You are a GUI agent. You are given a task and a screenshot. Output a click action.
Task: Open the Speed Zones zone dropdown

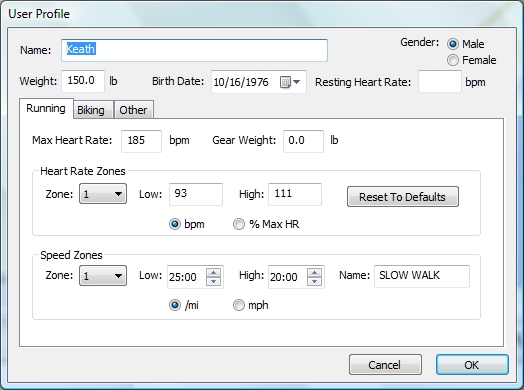pyautogui.click(x=103, y=276)
